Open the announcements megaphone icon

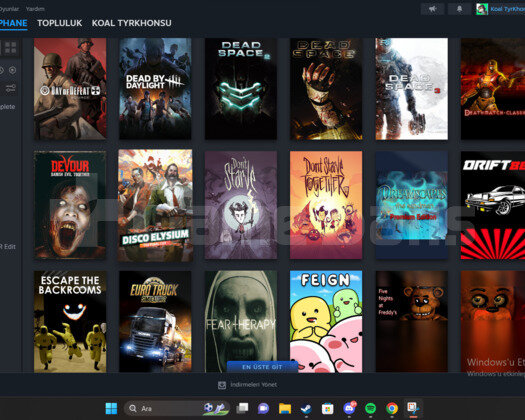tap(432, 9)
